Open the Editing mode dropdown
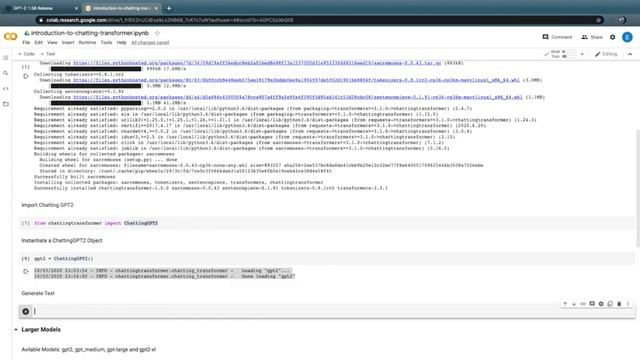The width and height of the screenshot is (640, 360). [606, 54]
